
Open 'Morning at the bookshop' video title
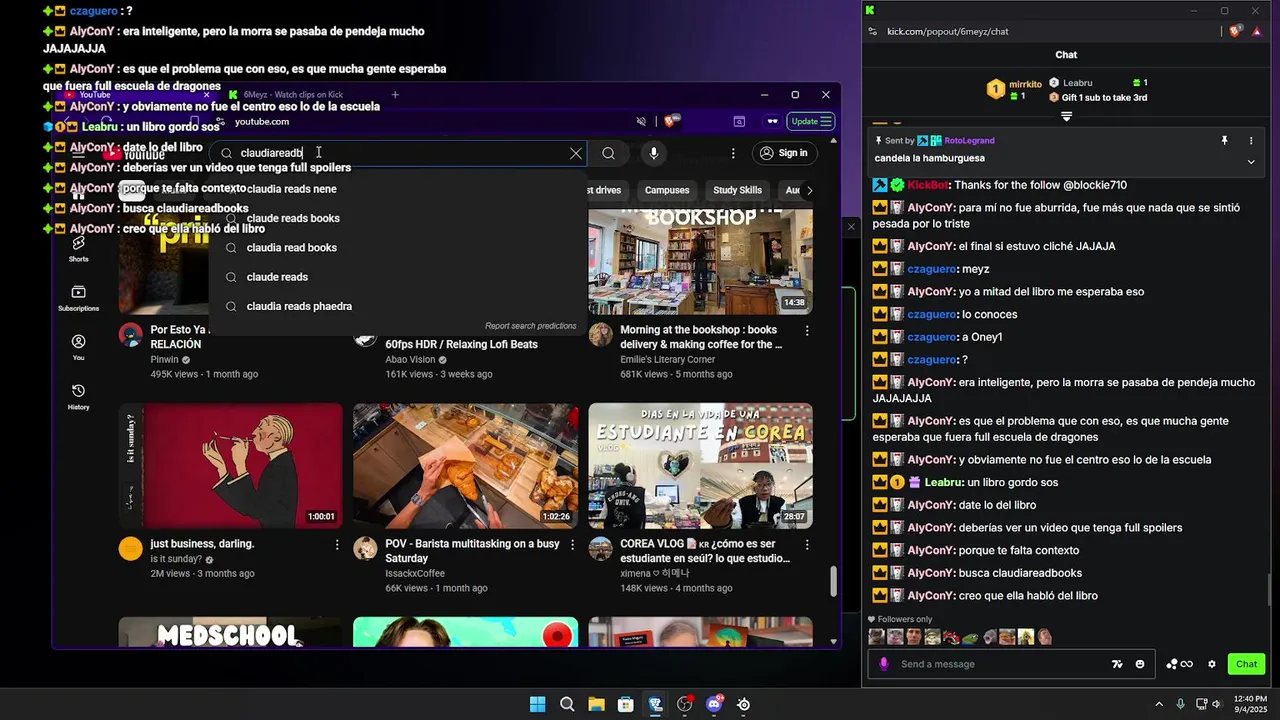coord(701,337)
